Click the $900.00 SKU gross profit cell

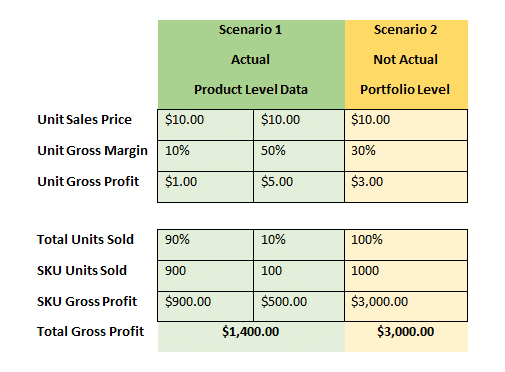205,307
